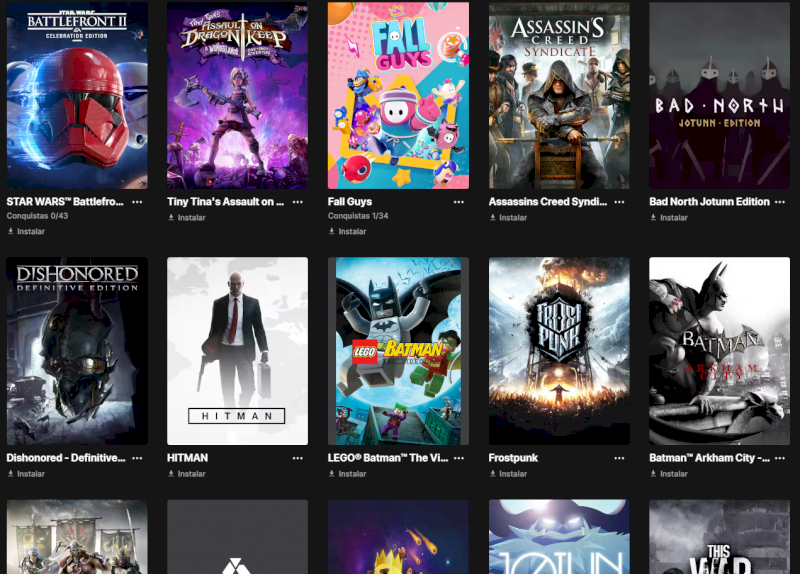The width and height of the screenshot is (800, 574).
Task: Click 'Conquistas 0/43' under Battlefront II
Action: click(37, 216)
